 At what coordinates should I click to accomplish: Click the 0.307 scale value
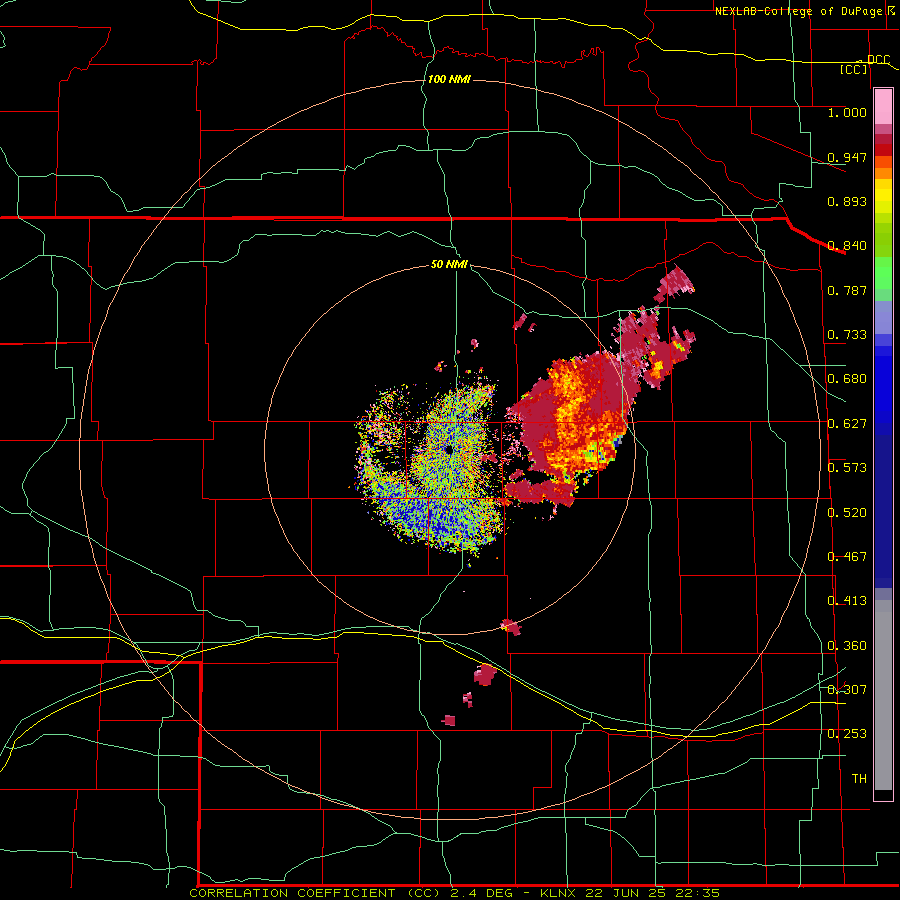pos(847,690)
